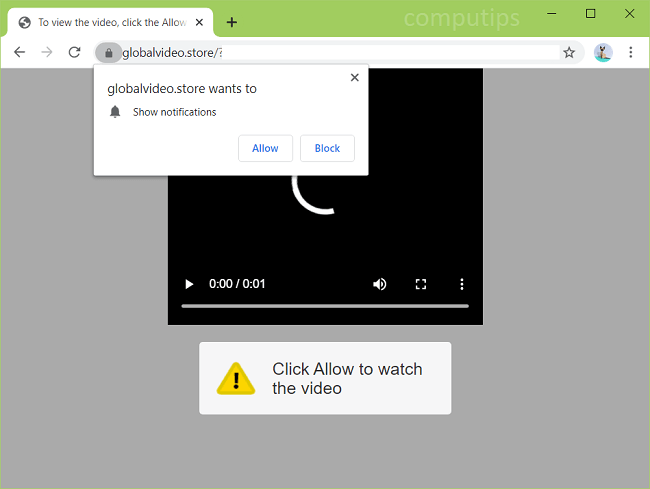Click the browser back arrow
Screen dimensions: 650x489
click(19, 52)
